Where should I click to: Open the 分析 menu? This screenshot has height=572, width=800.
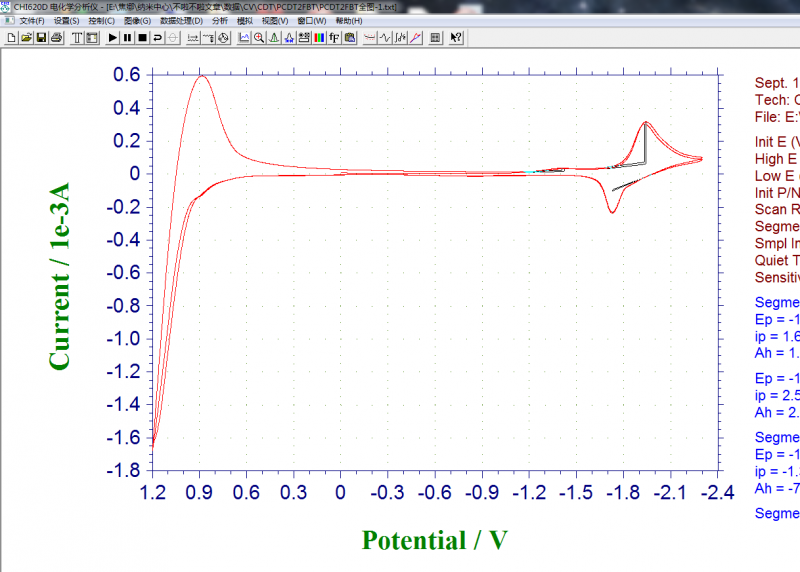pyautogui.click(x=220, y=21)
